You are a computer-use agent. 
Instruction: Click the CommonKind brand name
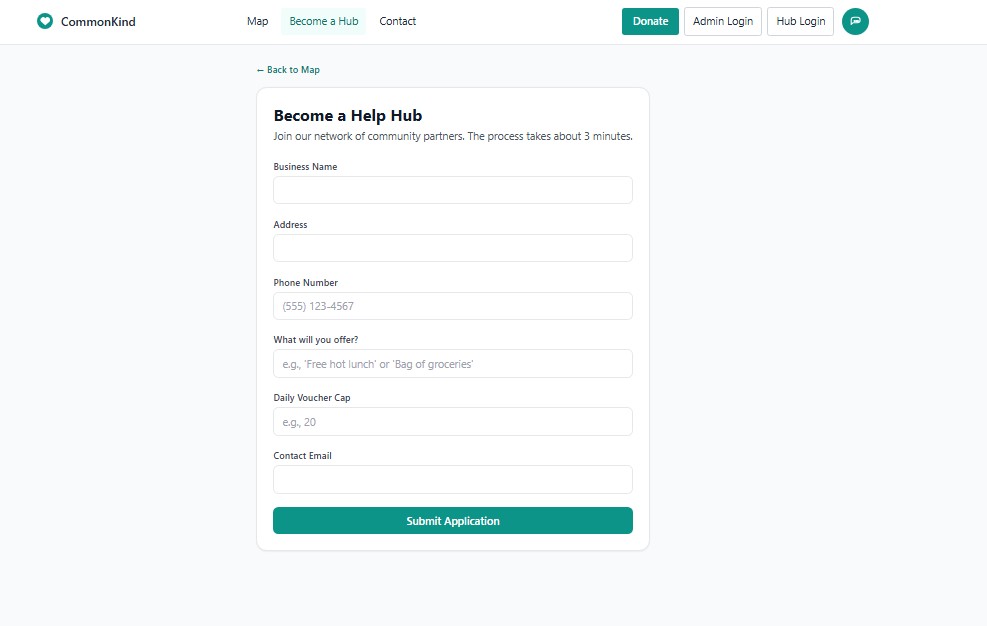coord(98,21)
